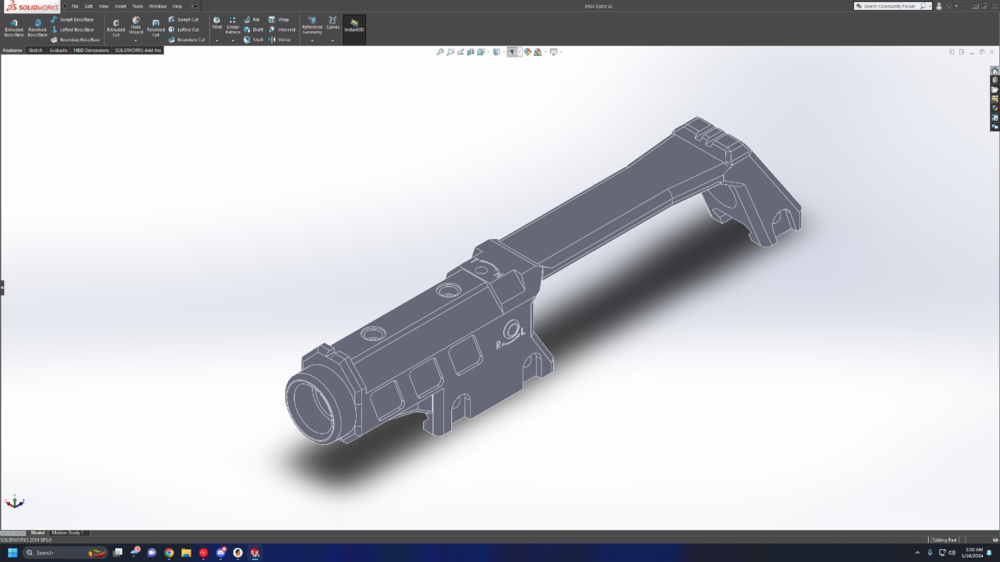1000x562 pixels.
Task: Open the Hole Wizard tool
Action: point(136,26)
